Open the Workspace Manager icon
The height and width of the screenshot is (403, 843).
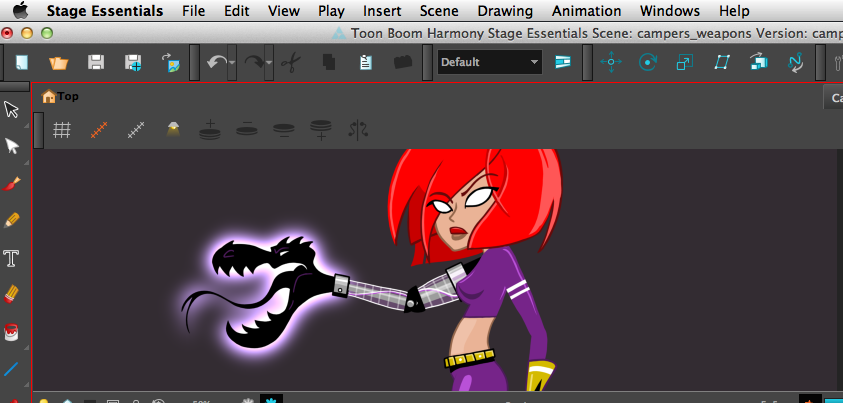click(563, 62)
